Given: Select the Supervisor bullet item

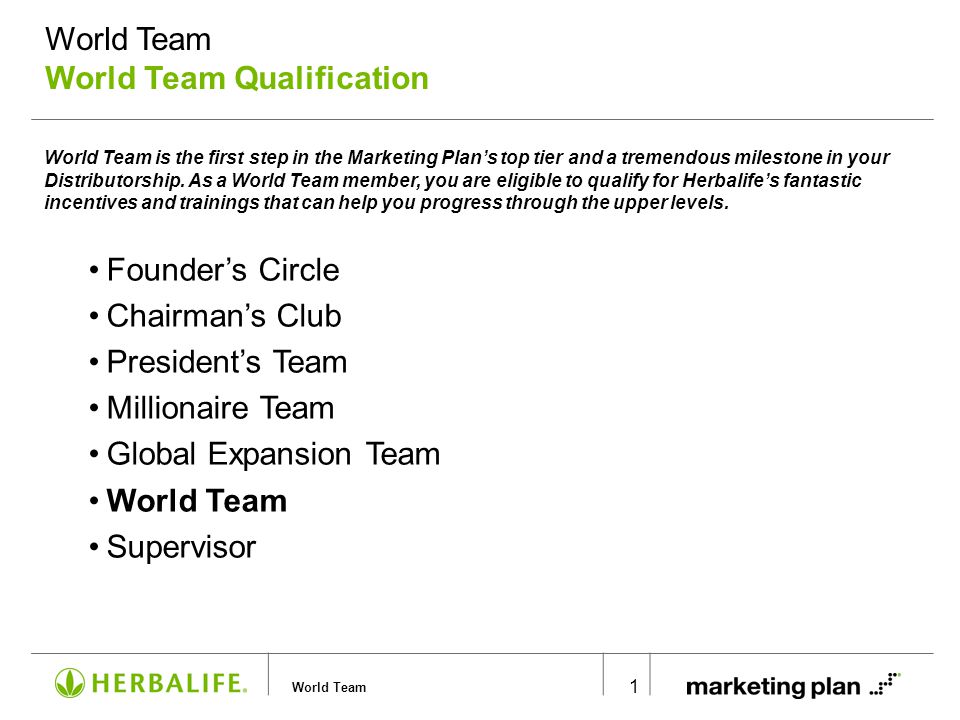Looking at the screenshot, I should click(181, 547).
